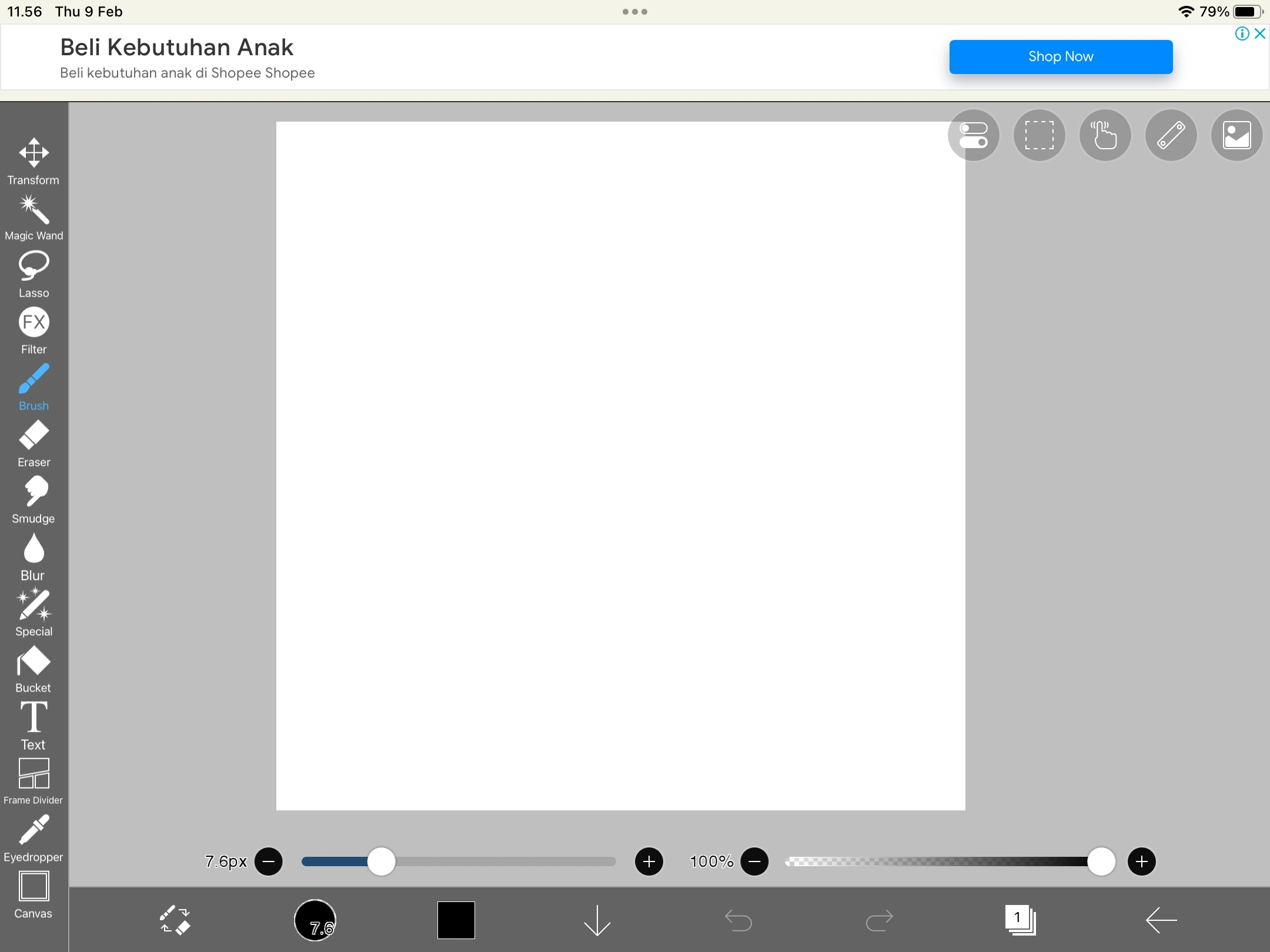Toggle the stabilizer hand-touch button
1270x952 pixels.
tap(1105, 135)
